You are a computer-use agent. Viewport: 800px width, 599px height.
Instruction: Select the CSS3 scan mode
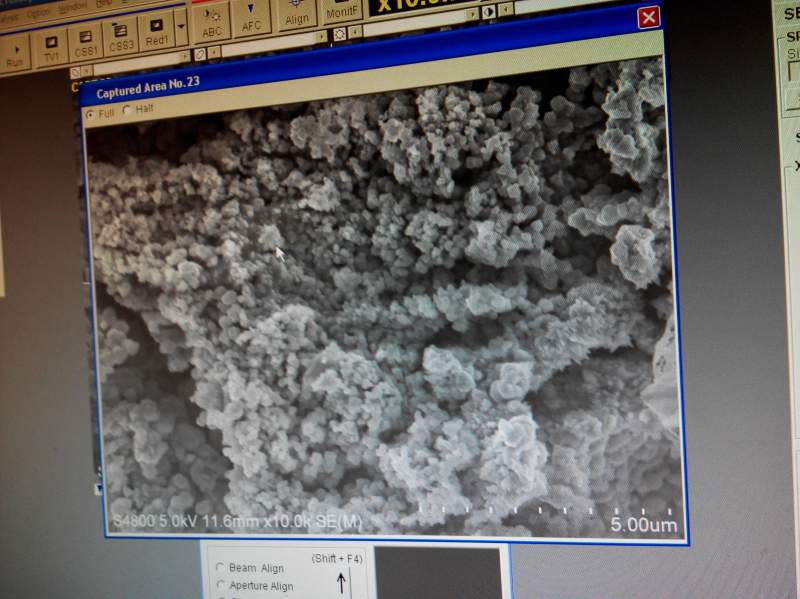(120, 38)
